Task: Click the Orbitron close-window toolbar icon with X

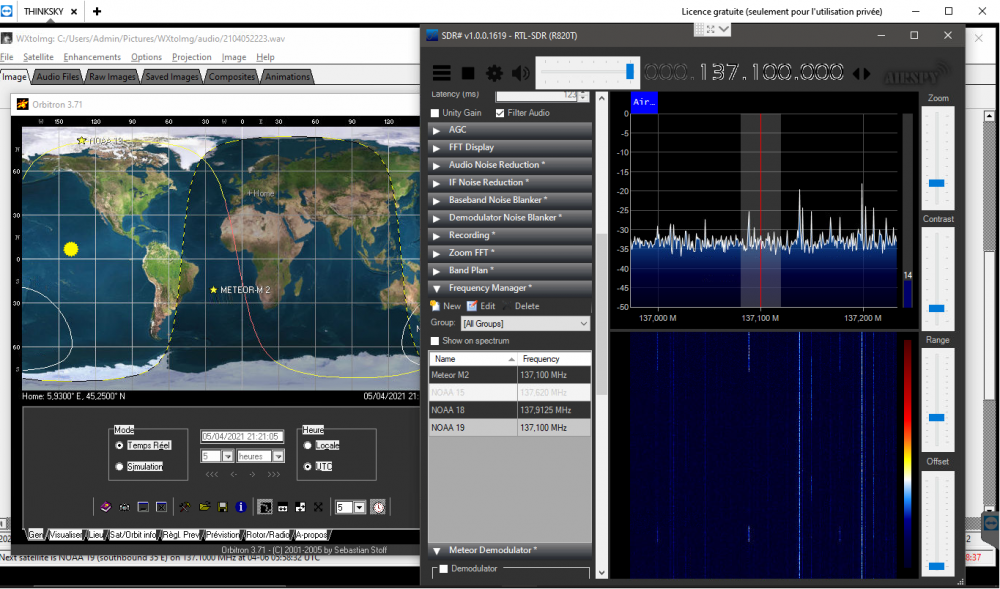Action: [x=161, y=507]
